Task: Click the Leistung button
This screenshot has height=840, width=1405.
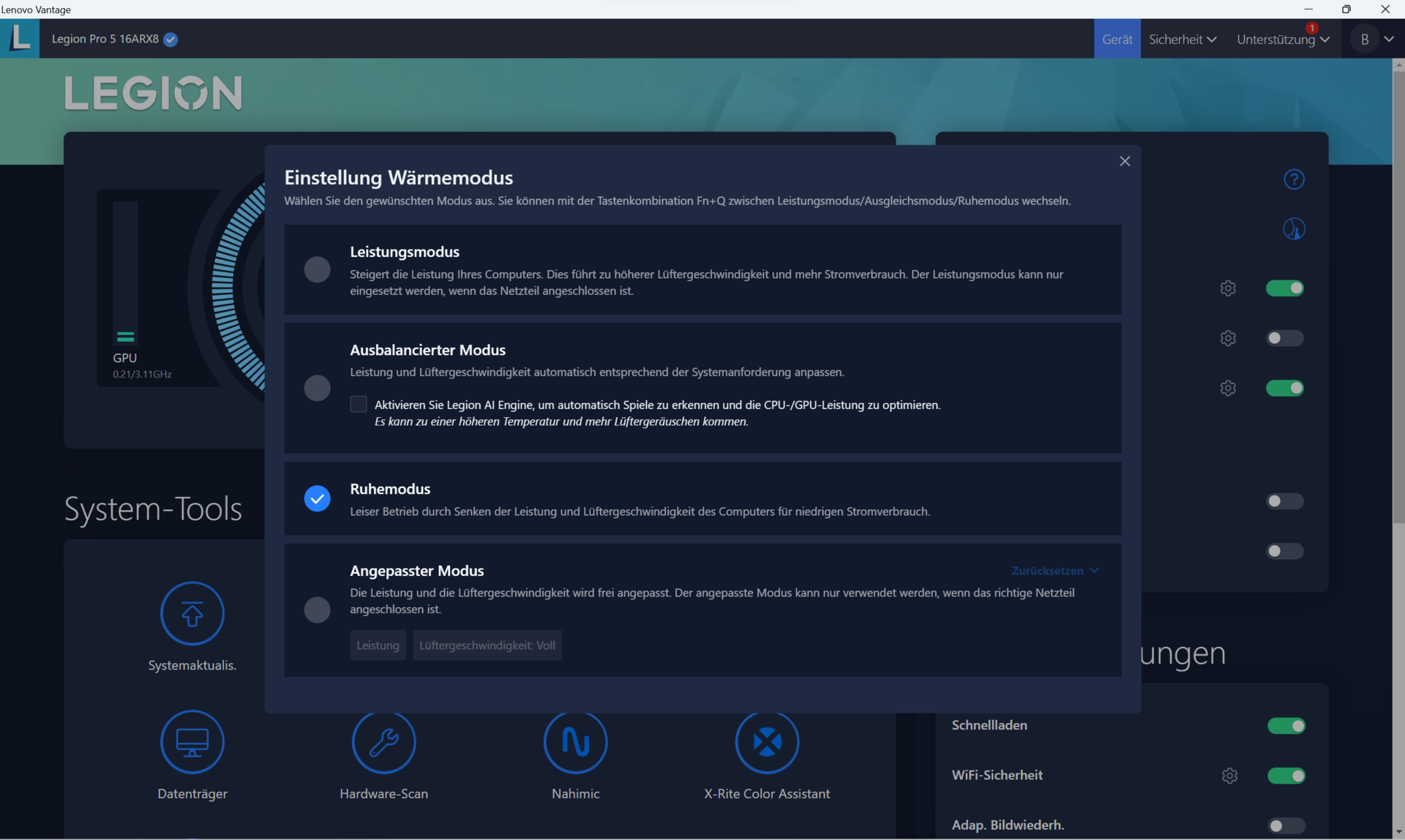Action: [x=378, y=645]
